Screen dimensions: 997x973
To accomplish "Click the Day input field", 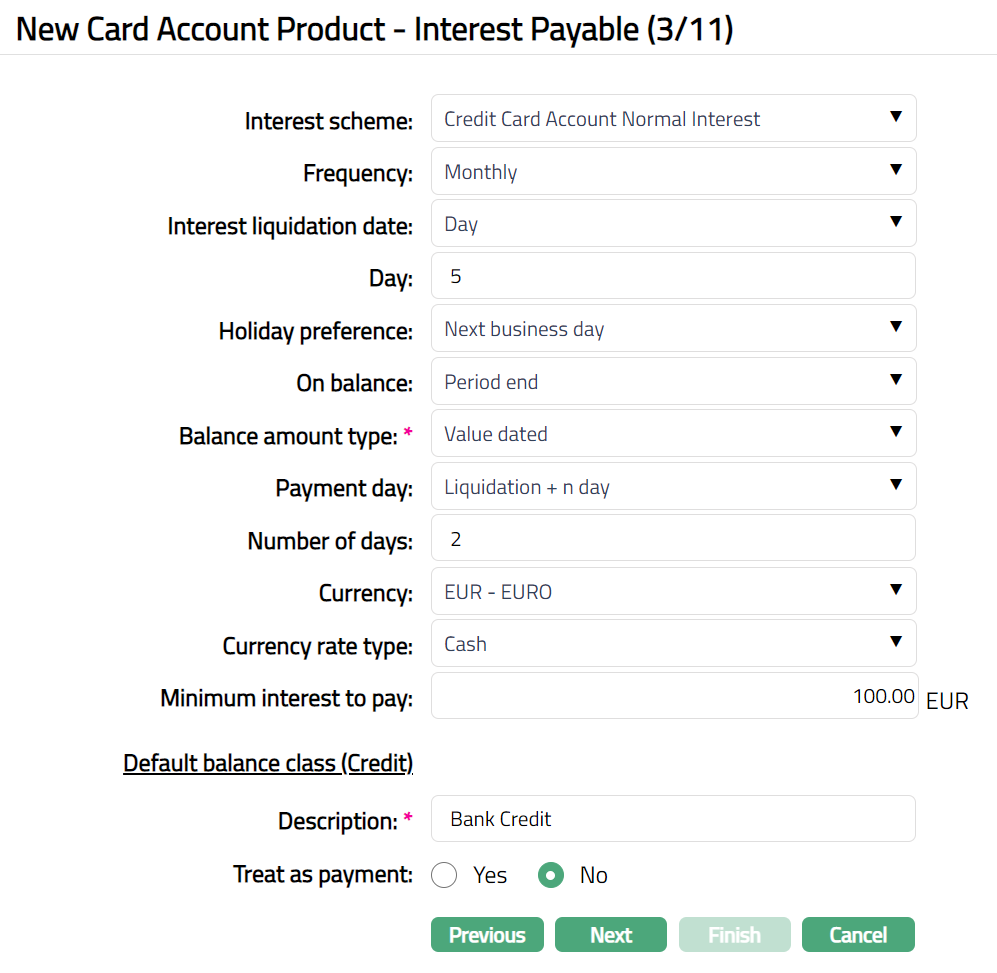I will pos(673,276).
